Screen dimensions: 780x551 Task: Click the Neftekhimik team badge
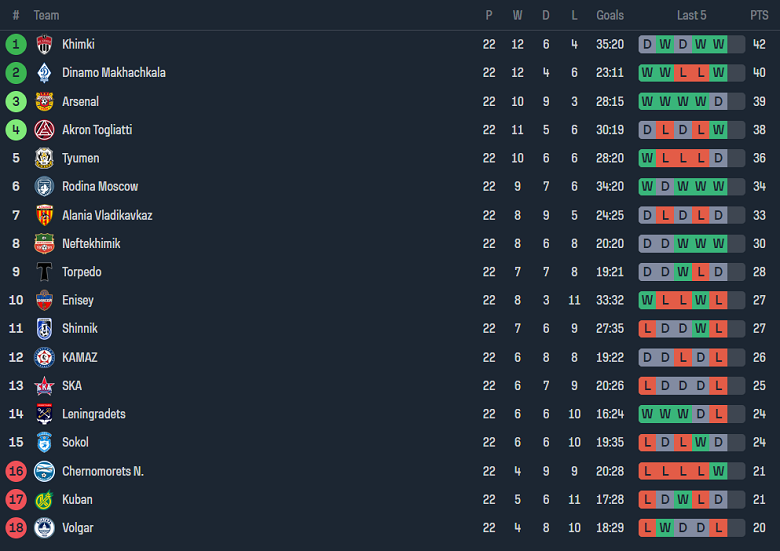point(44,243)
